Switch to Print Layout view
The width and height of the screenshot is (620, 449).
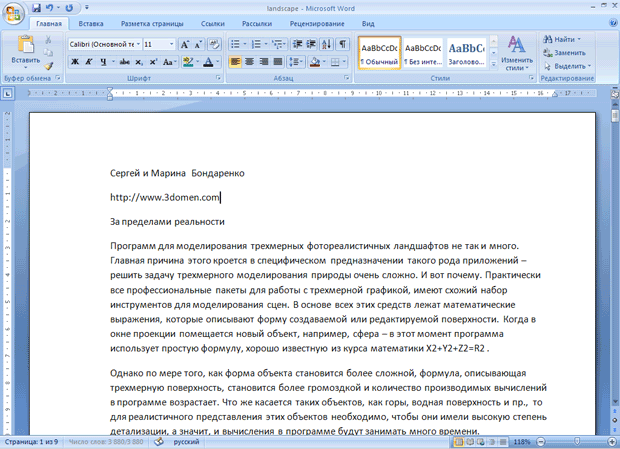tap(459, 442)
